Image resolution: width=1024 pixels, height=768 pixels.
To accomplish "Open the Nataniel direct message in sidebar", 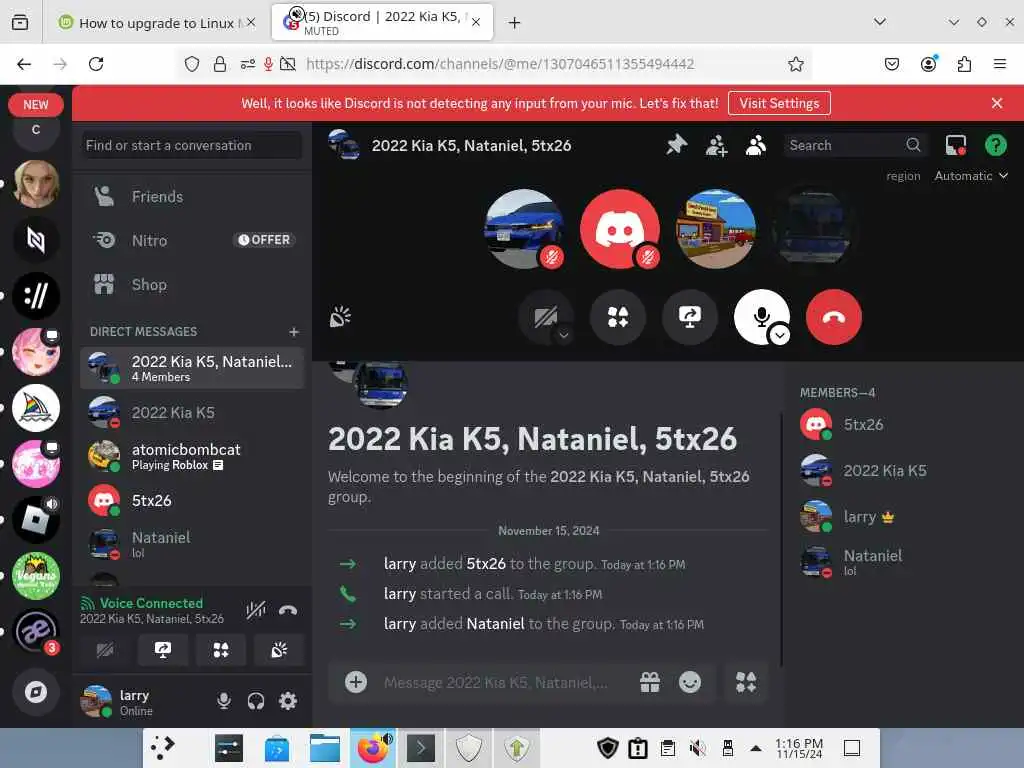I will [x=191, y=544].
